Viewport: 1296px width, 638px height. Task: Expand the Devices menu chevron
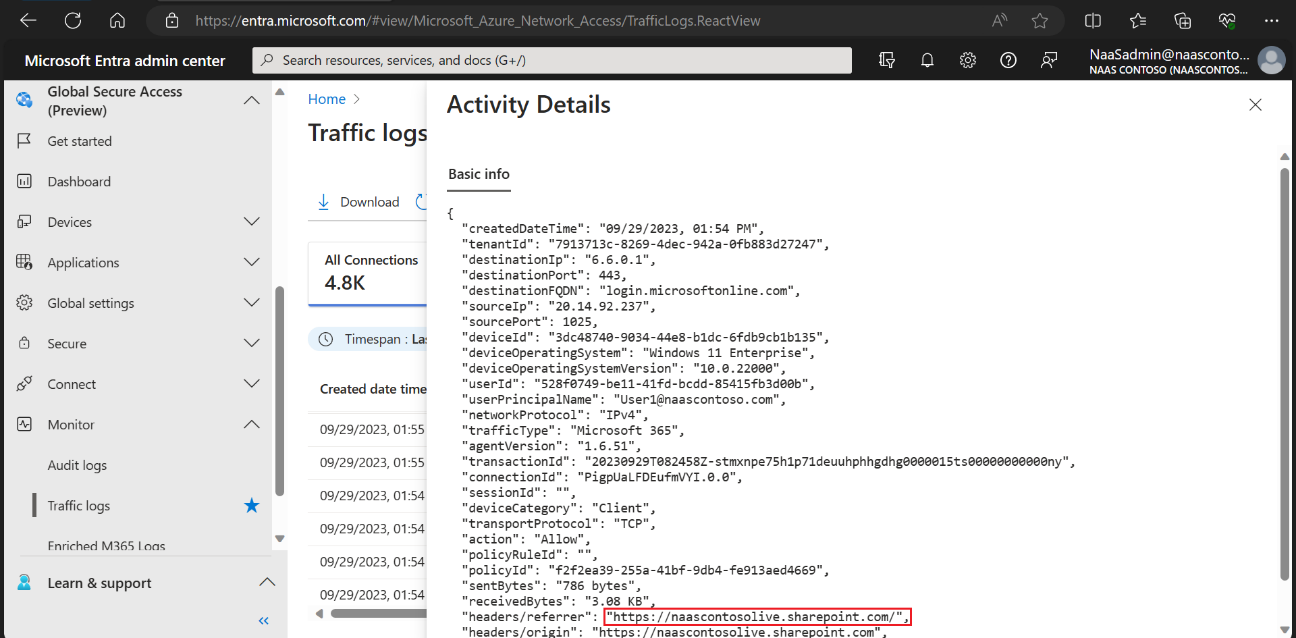click(x=252, y=222)
